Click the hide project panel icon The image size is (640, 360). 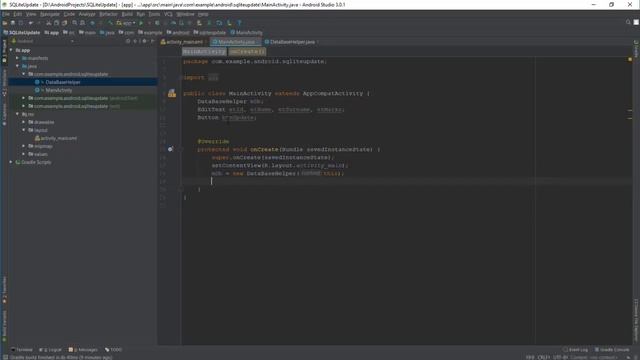[x=152, y=41]
